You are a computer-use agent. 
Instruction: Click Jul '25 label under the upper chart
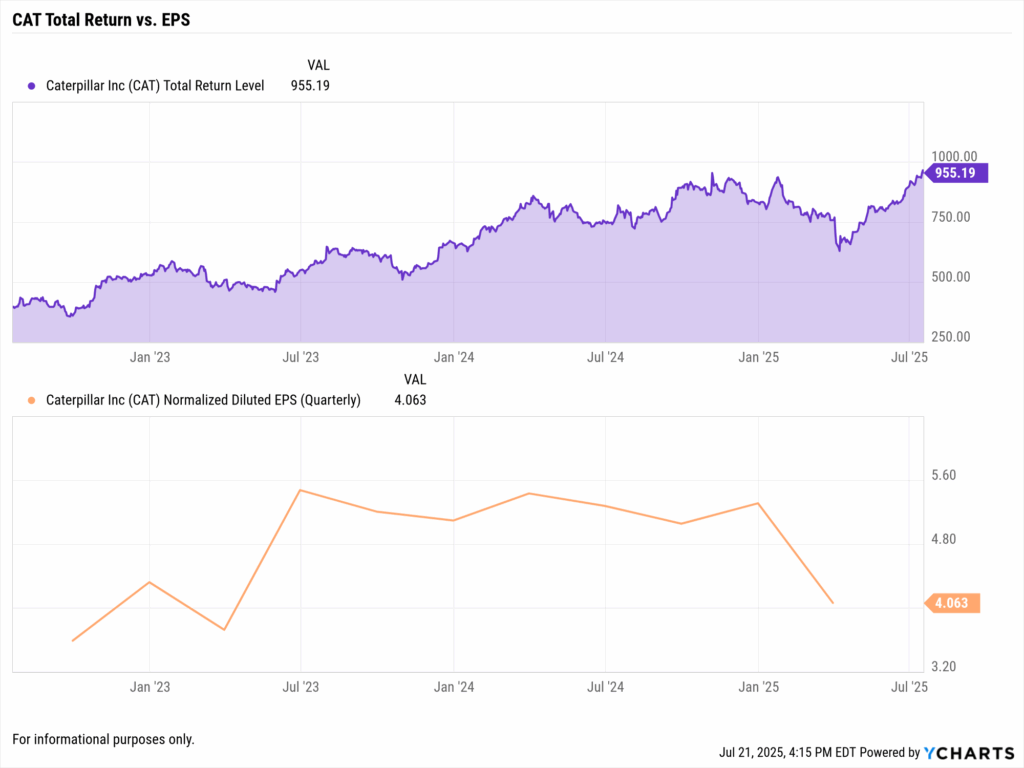click(x=909, y=357)
